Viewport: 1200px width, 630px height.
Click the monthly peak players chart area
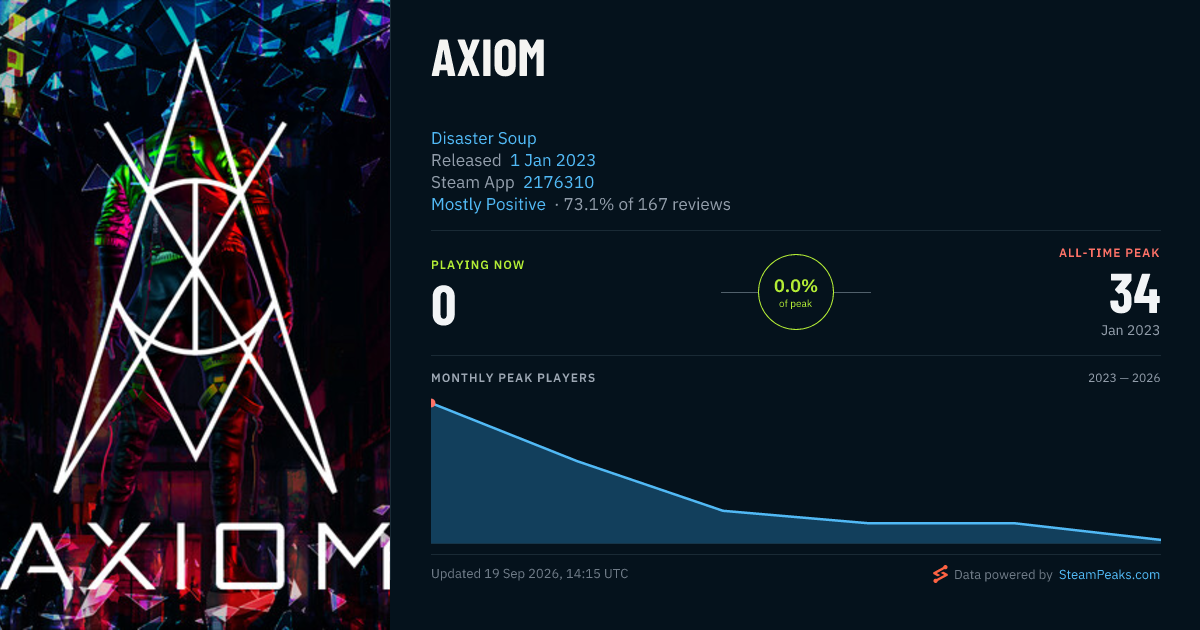point(796,472)
